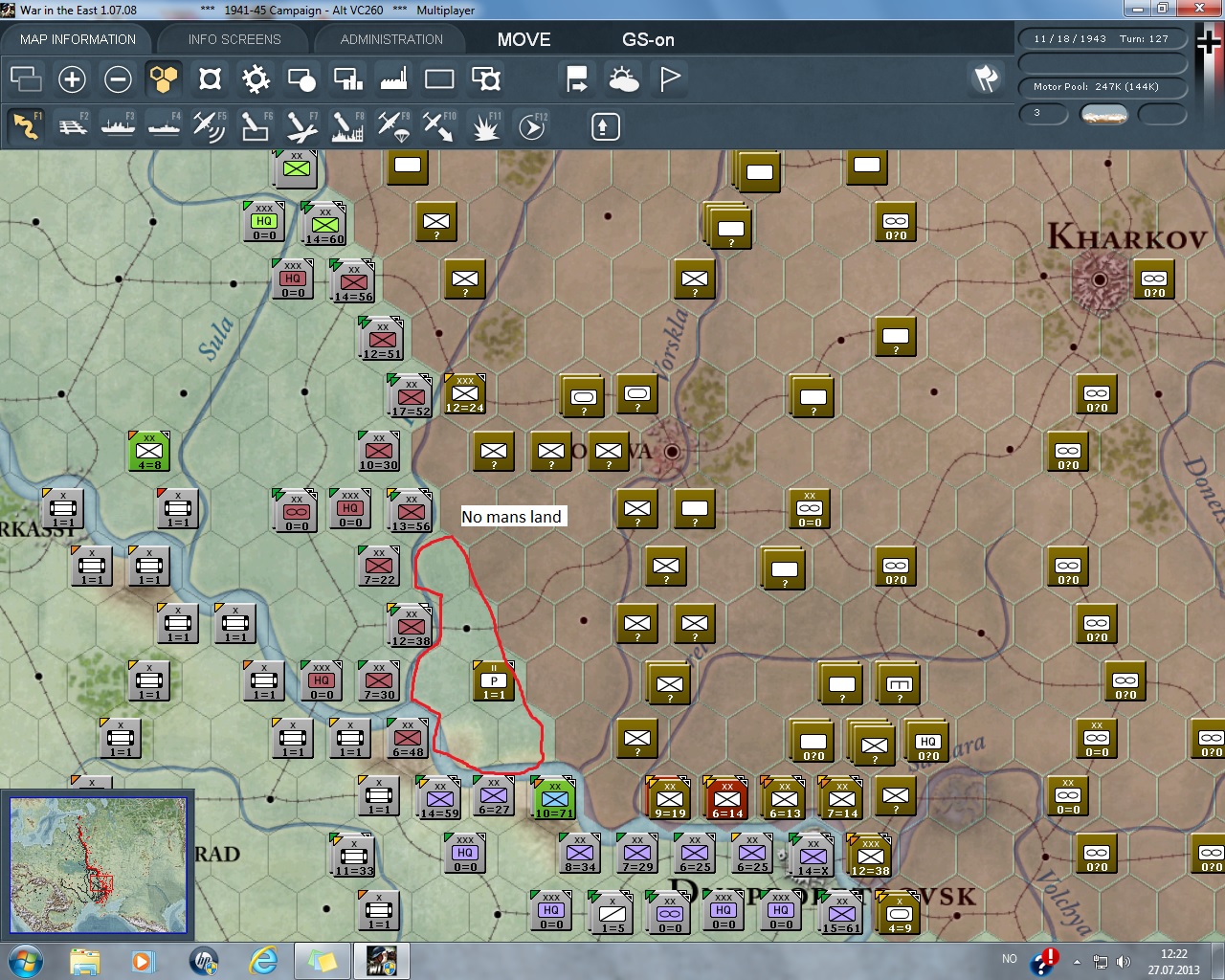Screen dimensions: 1225x980
Task: Select naval transport mode (F3)
Action: coord(118,126)
